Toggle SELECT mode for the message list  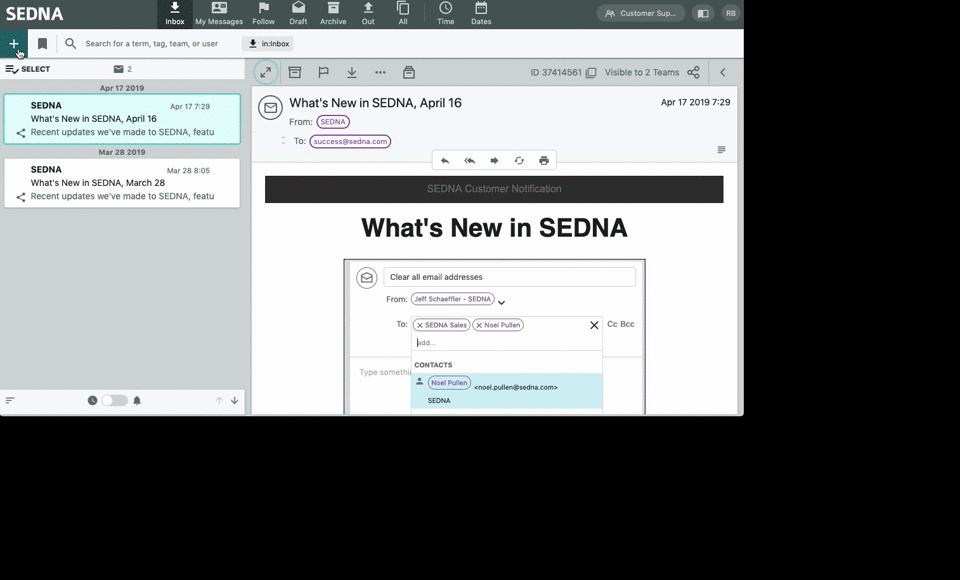(x=28, y=69)
